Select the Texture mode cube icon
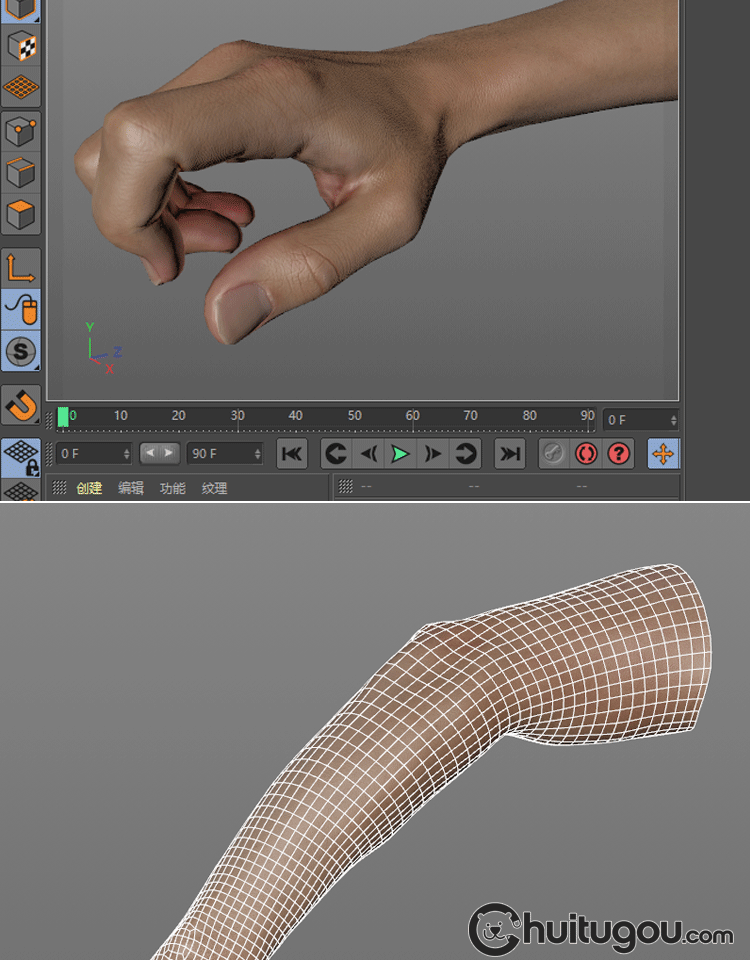Image resolution: width=750 pixels, height=960 pixels. (20, 44)
